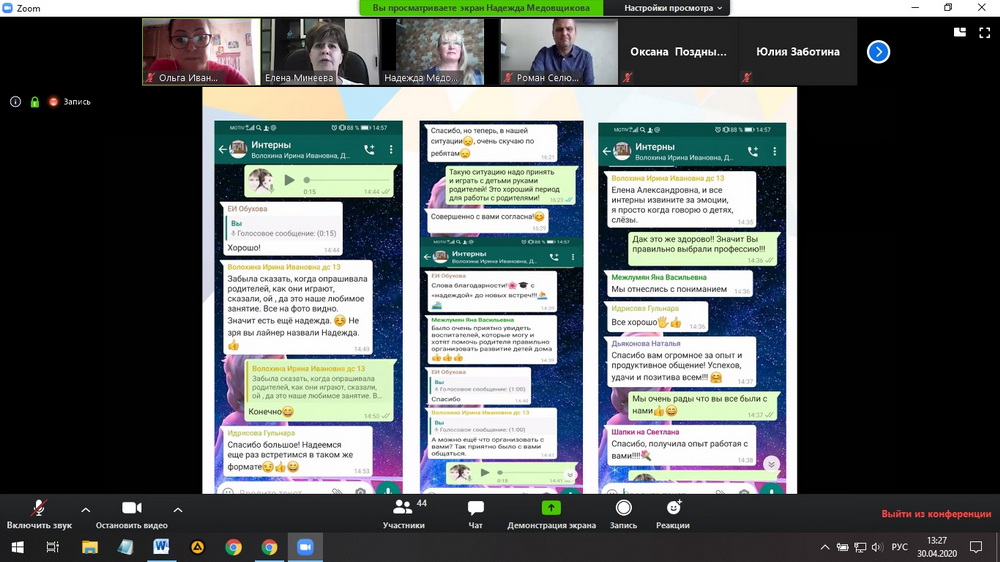
Task: Click call icon in right Интерны chat header
Action: (x=753, y=151)
